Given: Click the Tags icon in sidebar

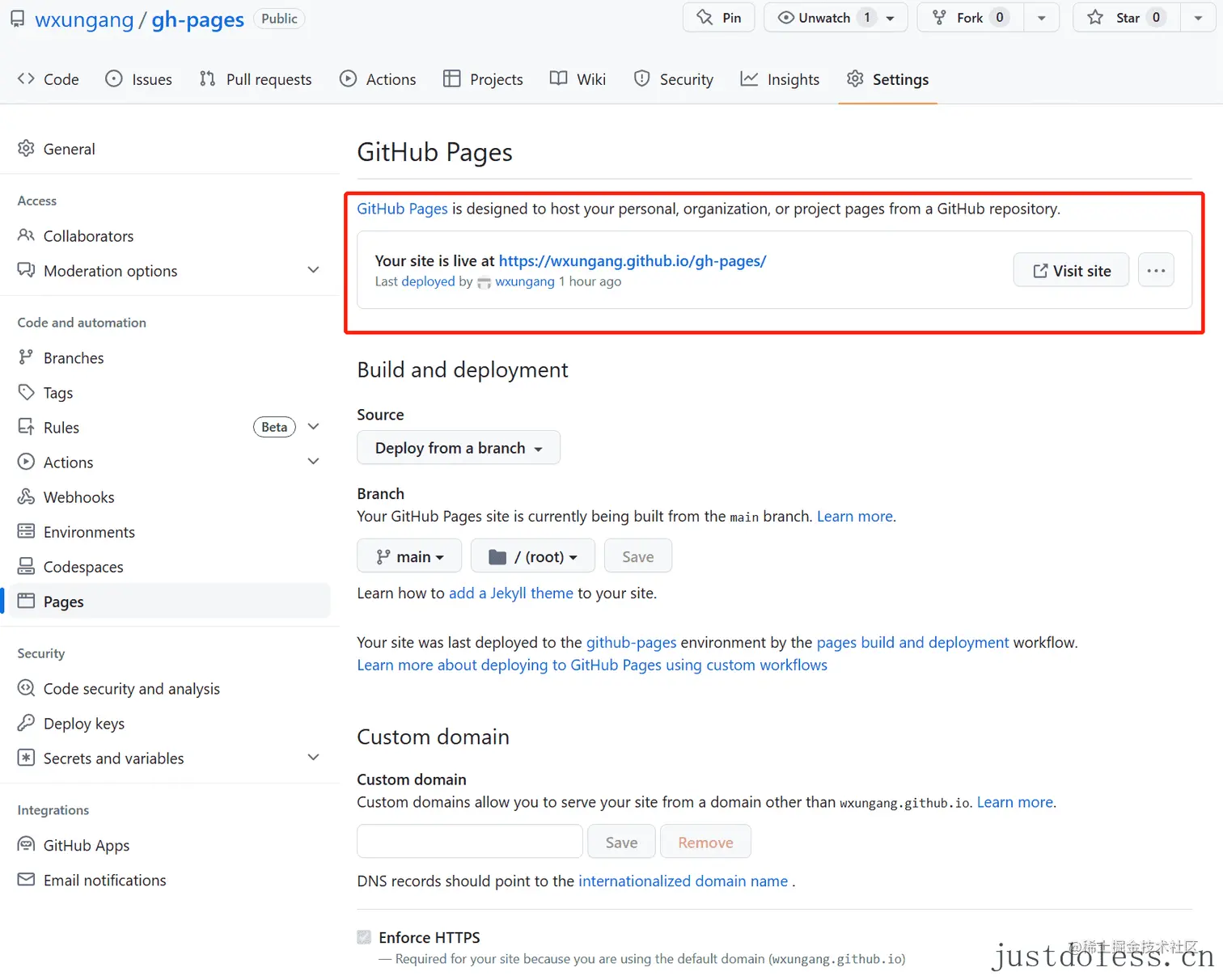Looking at the screenshot, I should pos(26,392).
